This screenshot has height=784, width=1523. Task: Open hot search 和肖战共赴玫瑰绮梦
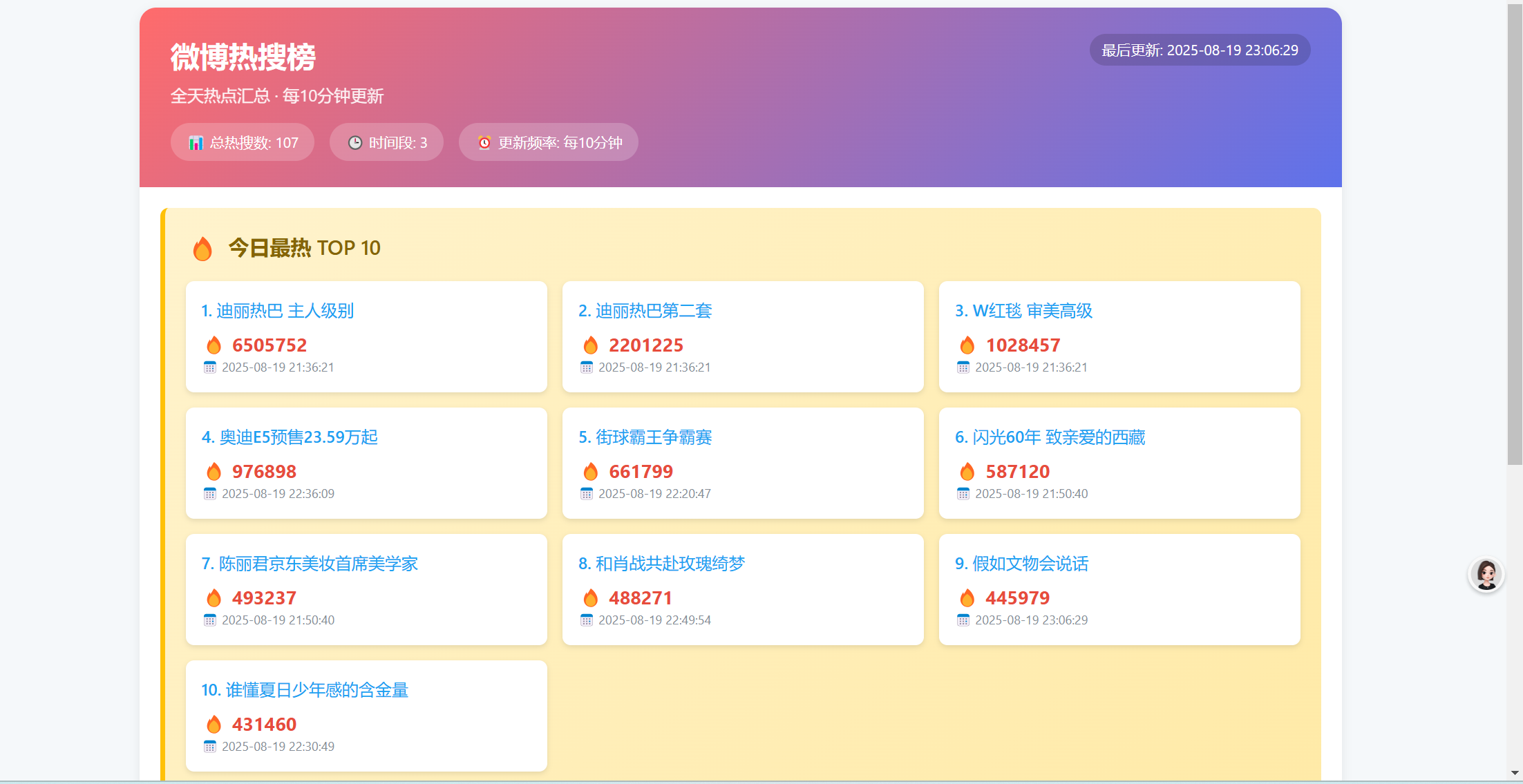662,564
